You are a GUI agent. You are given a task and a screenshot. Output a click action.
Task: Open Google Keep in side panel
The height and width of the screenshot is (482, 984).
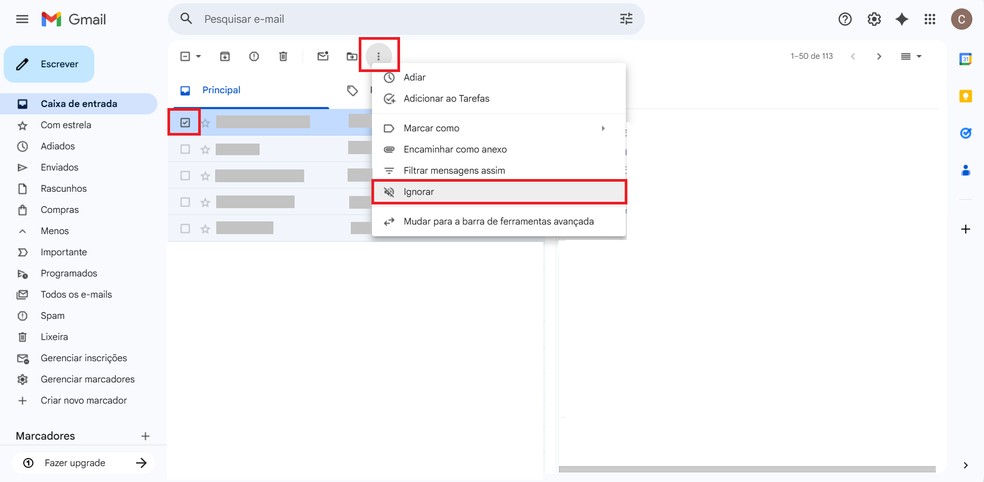pyautogui.click(x=965, y=96)
